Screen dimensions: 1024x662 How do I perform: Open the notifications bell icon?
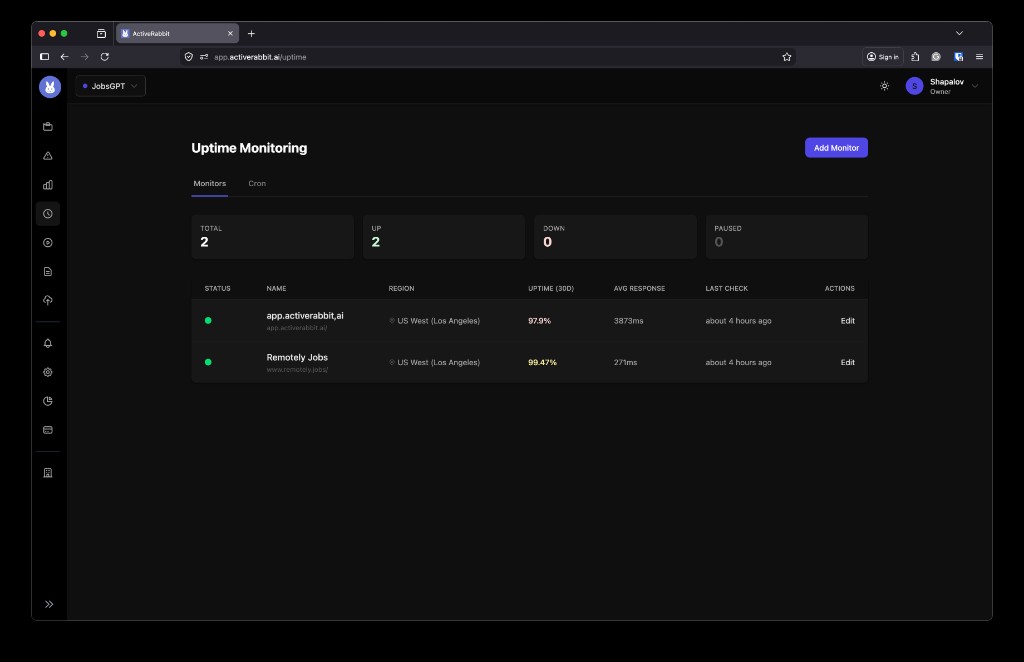click(48, 343)
